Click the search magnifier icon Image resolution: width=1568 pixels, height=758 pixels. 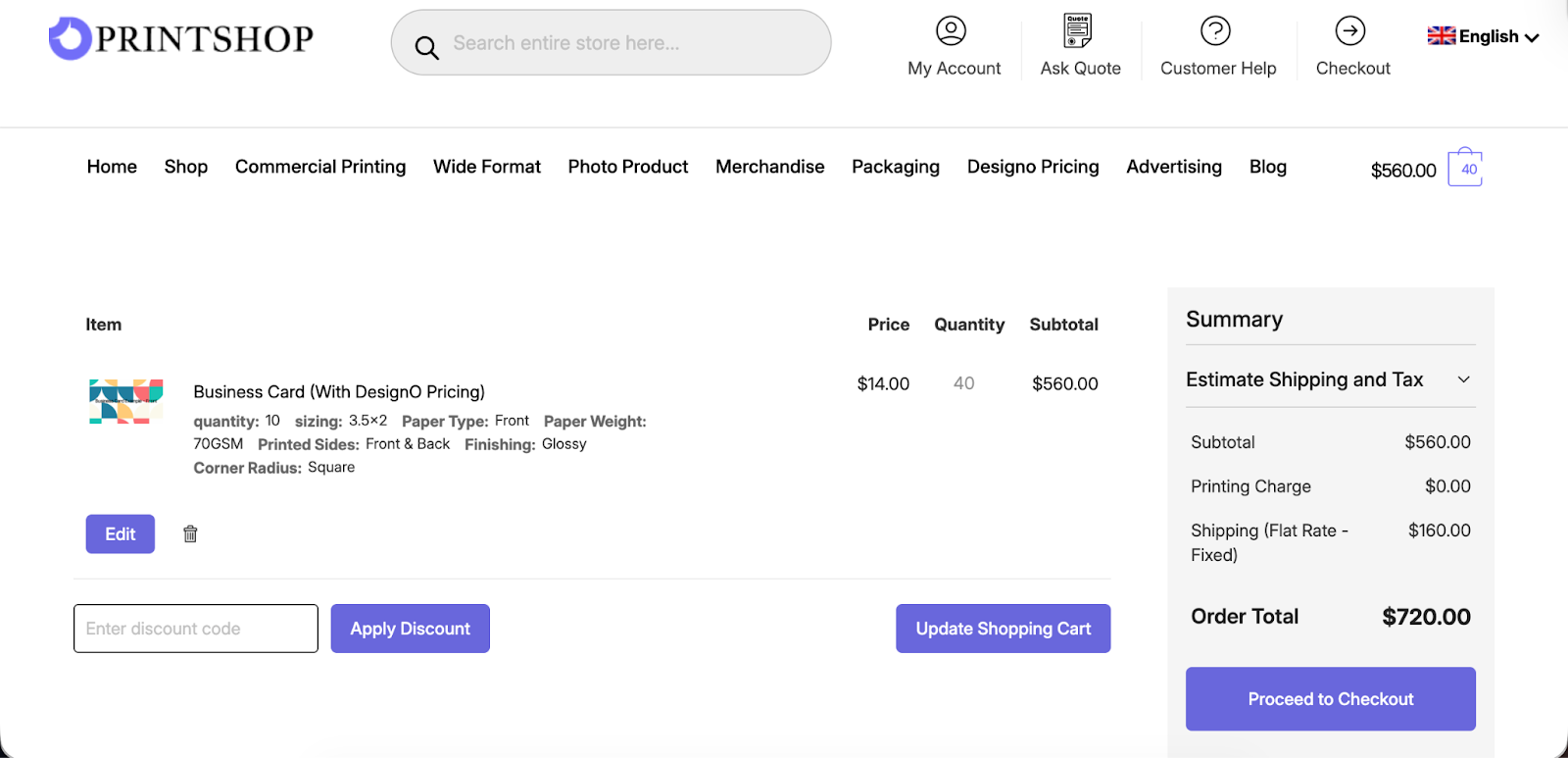click(x=426, y=47)
